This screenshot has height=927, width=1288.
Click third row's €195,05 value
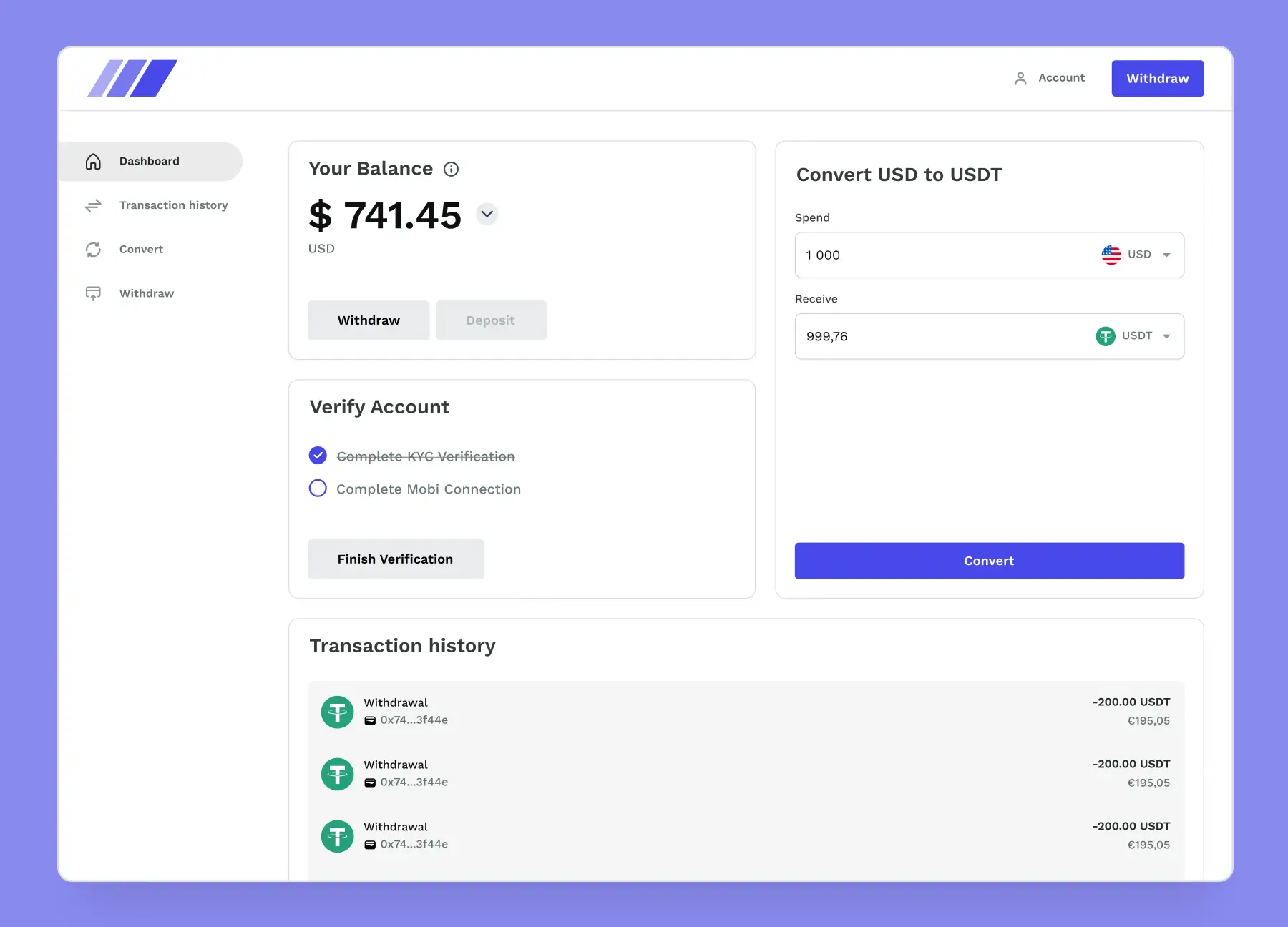(x=1148, y=845)
